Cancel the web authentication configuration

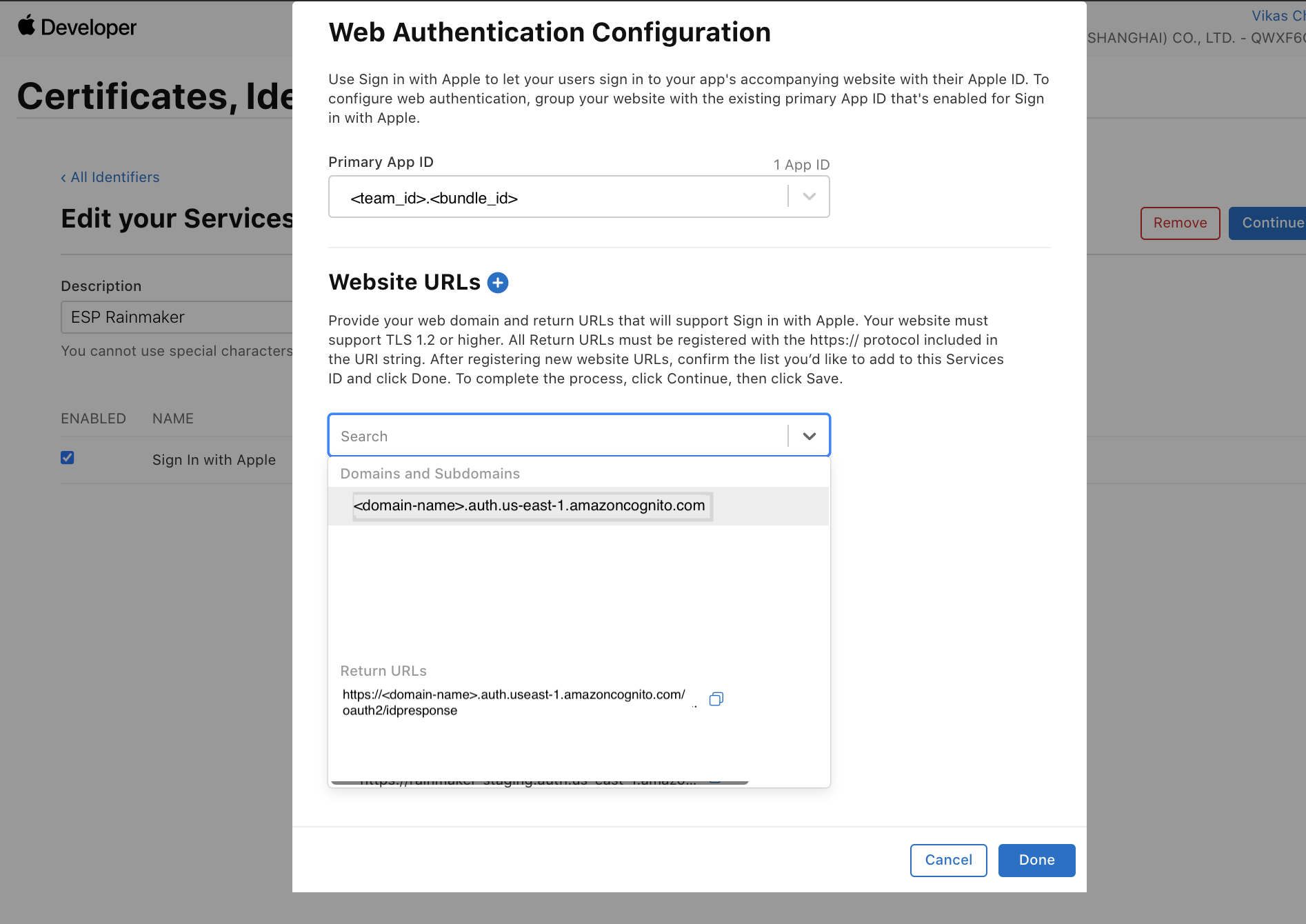click(x=948, y=860)
